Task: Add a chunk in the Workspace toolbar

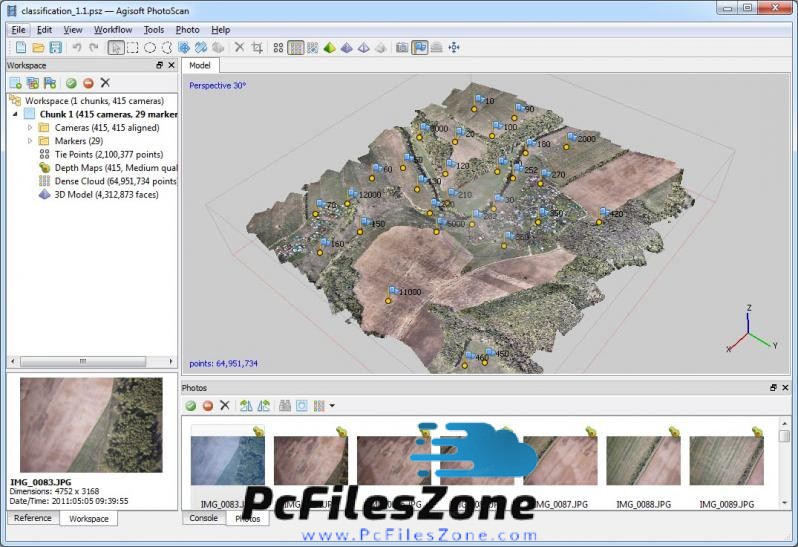Action: (x=16, y=83)
